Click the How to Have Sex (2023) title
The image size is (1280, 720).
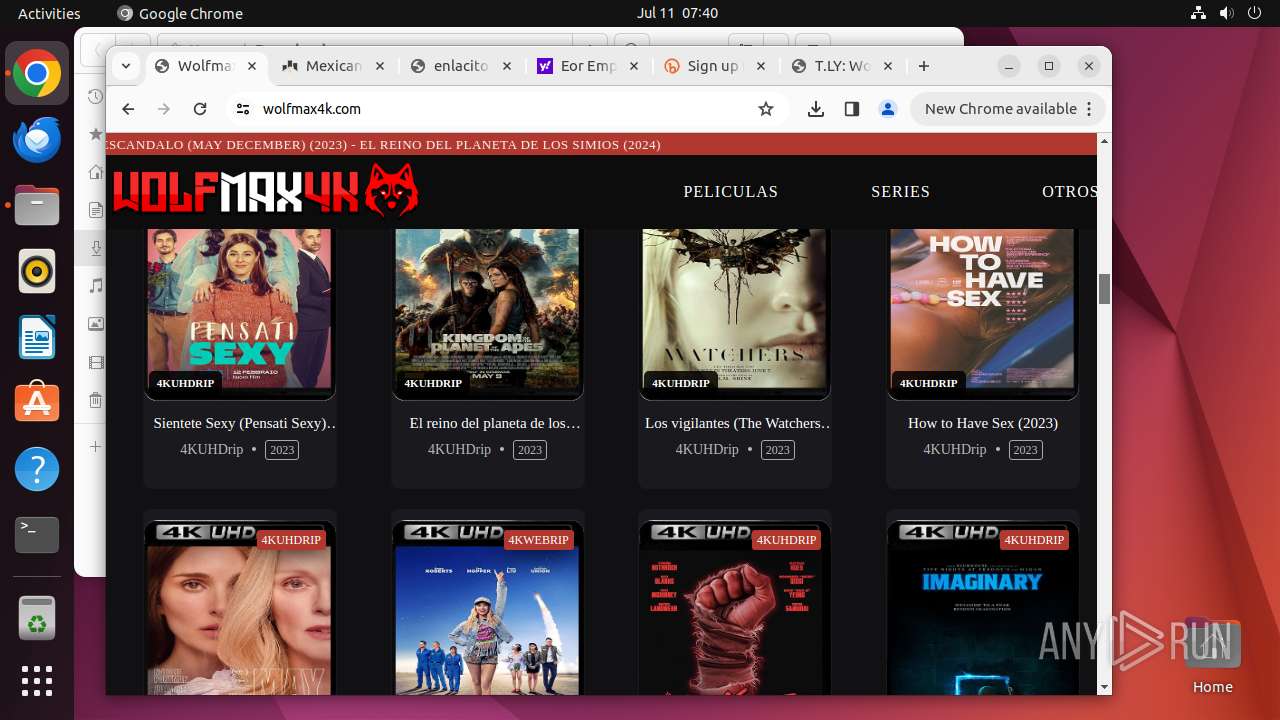coord(983,423)
